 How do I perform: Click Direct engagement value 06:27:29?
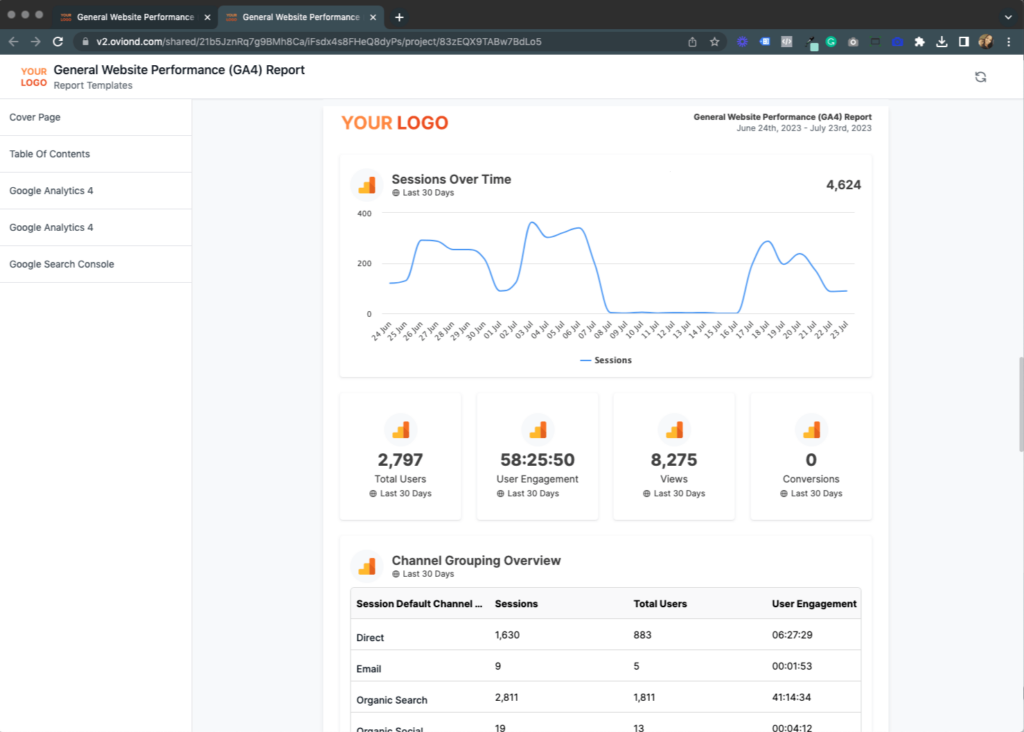(x=792, y=635)
